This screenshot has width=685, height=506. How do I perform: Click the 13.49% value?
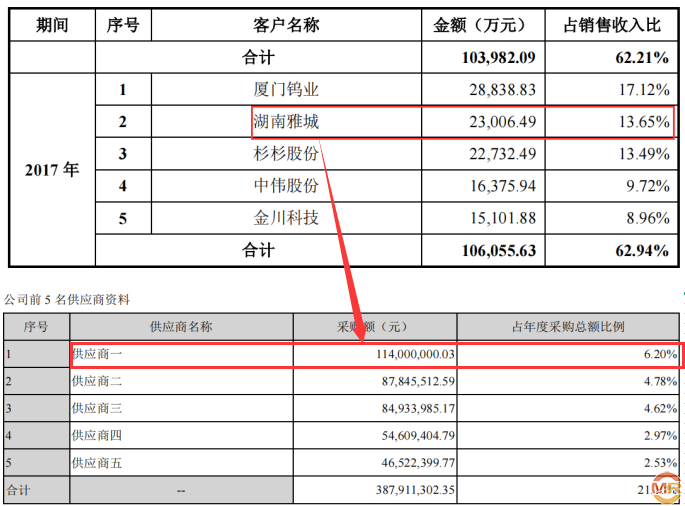[x=644, y=154]
